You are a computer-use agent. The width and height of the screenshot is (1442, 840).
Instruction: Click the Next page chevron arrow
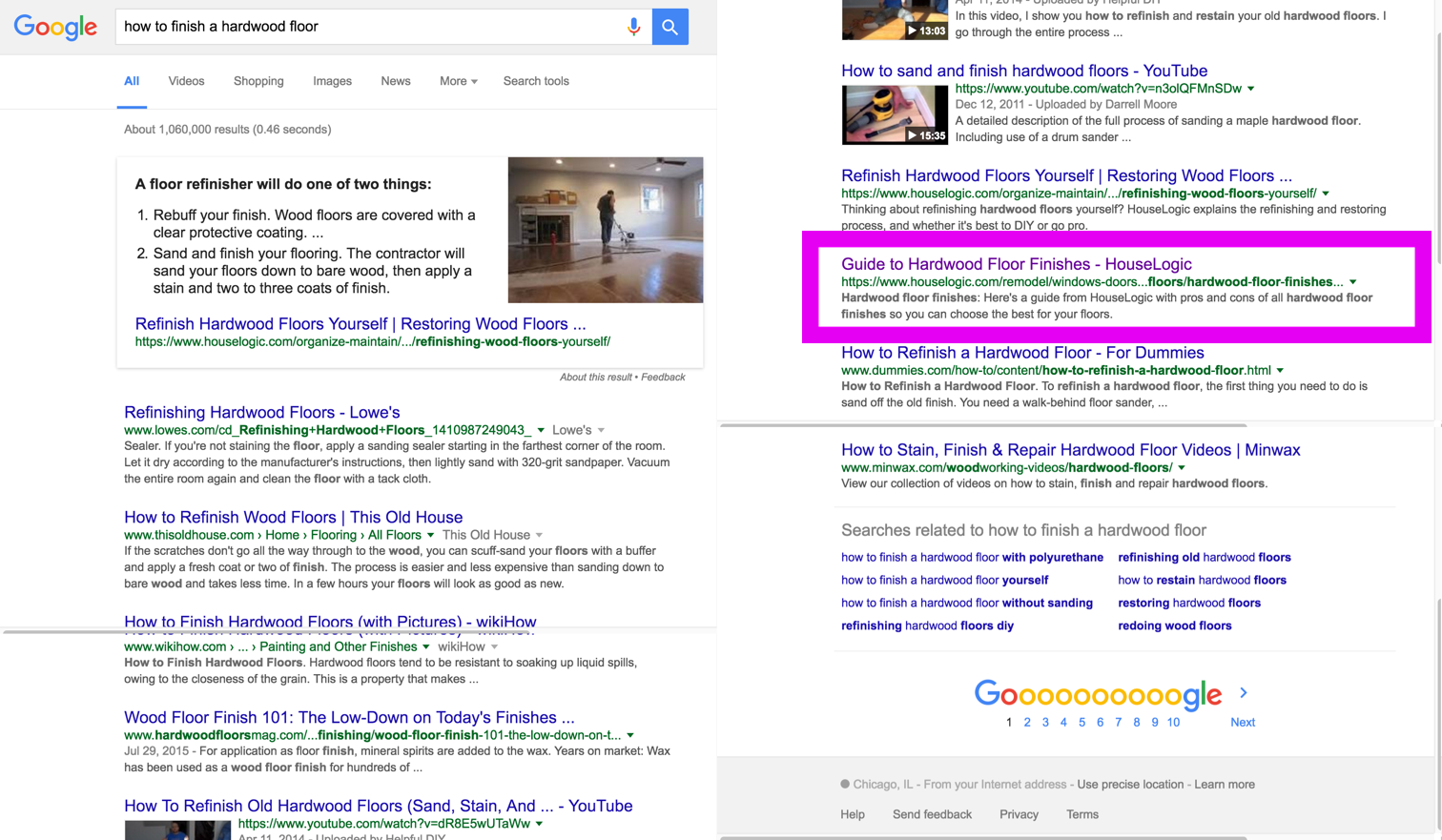(1243, 693)
